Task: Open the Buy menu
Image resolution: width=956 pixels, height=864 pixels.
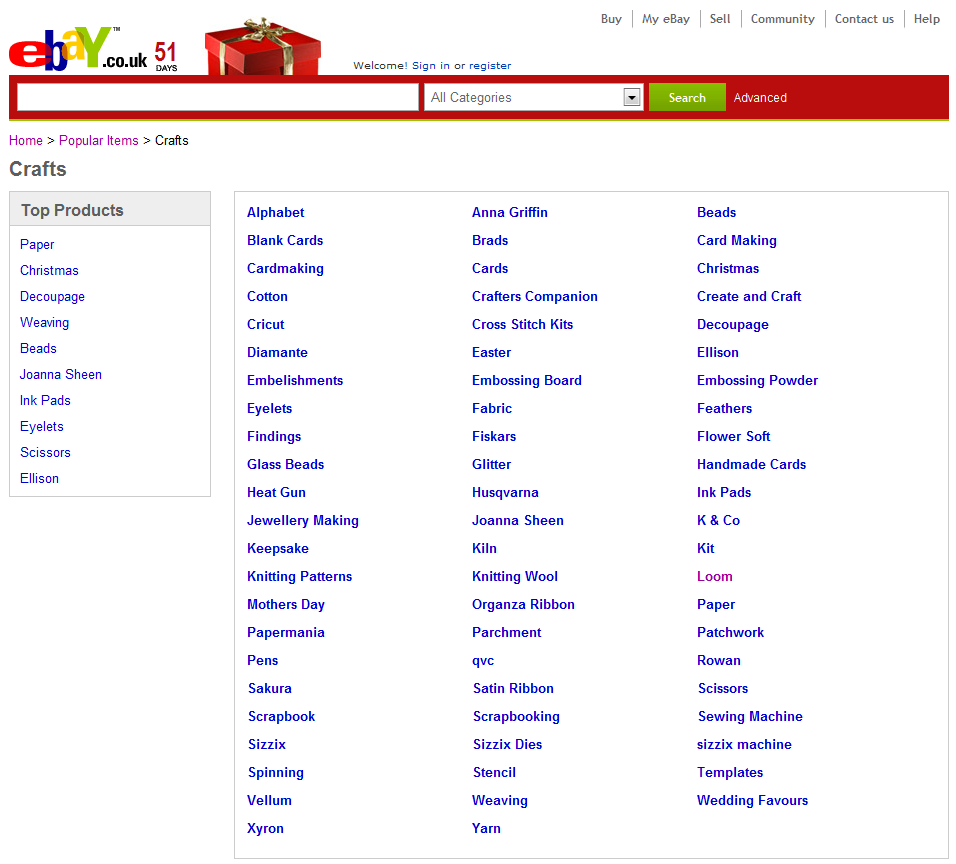Action: (x=611, y=18)
